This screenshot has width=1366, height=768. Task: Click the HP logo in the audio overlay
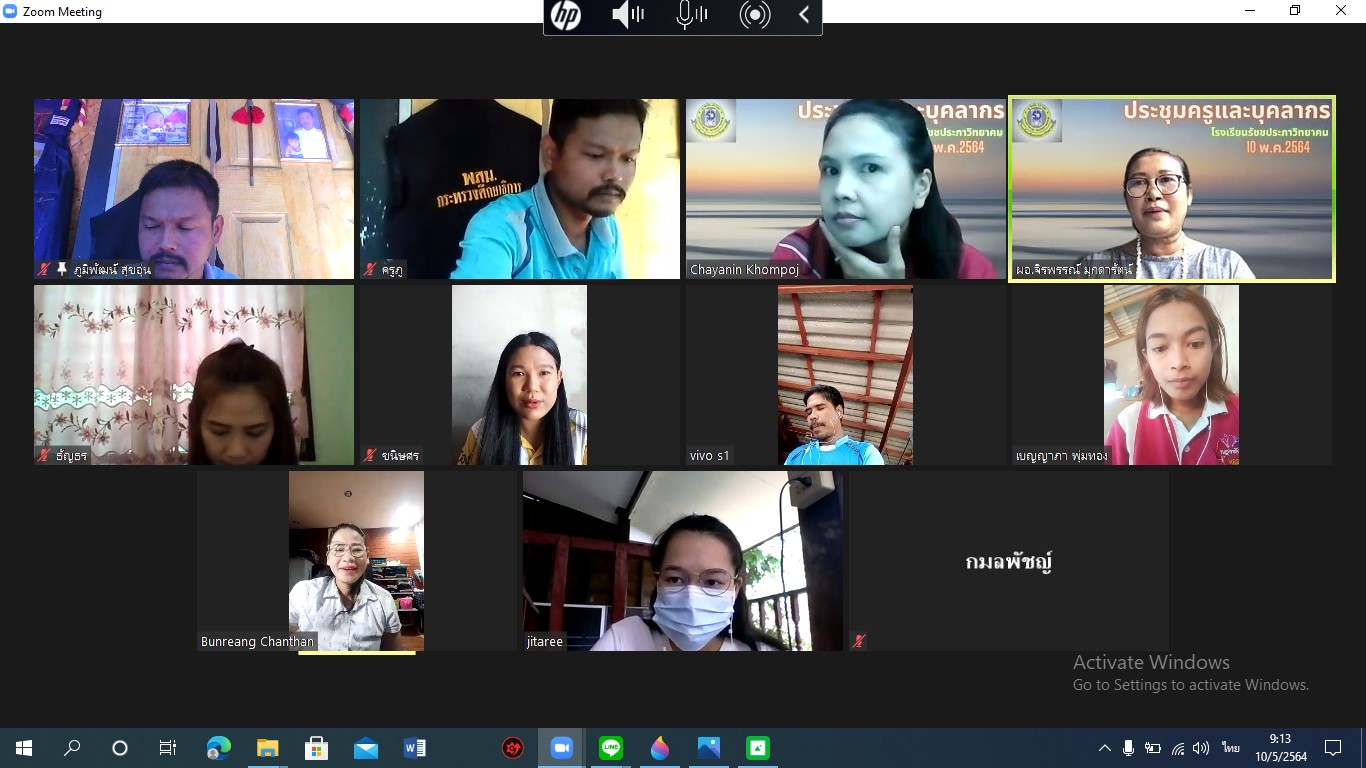566,15
